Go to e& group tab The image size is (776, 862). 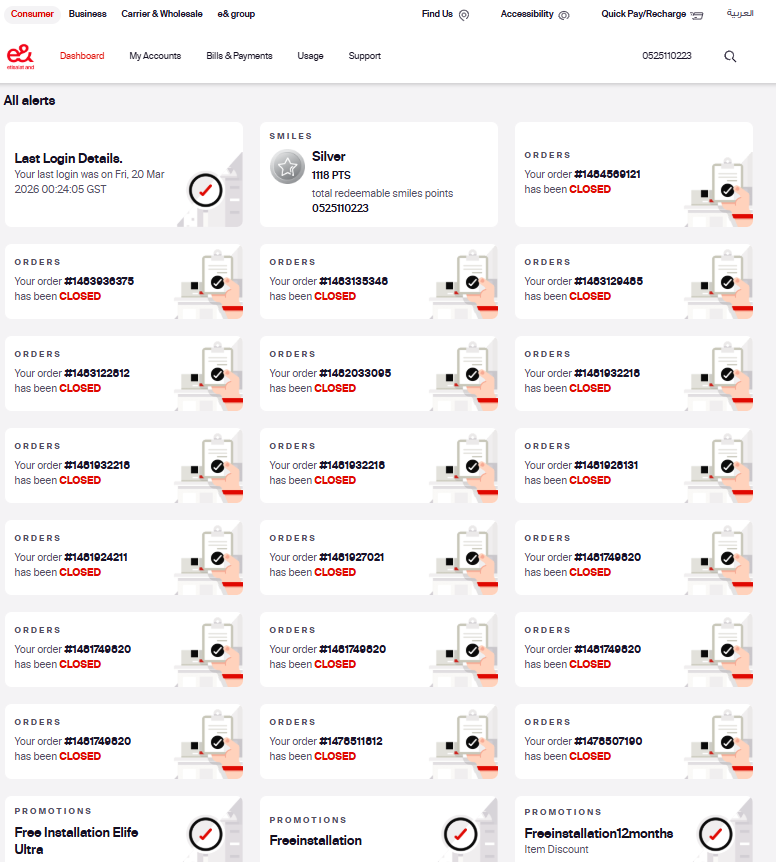coord(236,14)
